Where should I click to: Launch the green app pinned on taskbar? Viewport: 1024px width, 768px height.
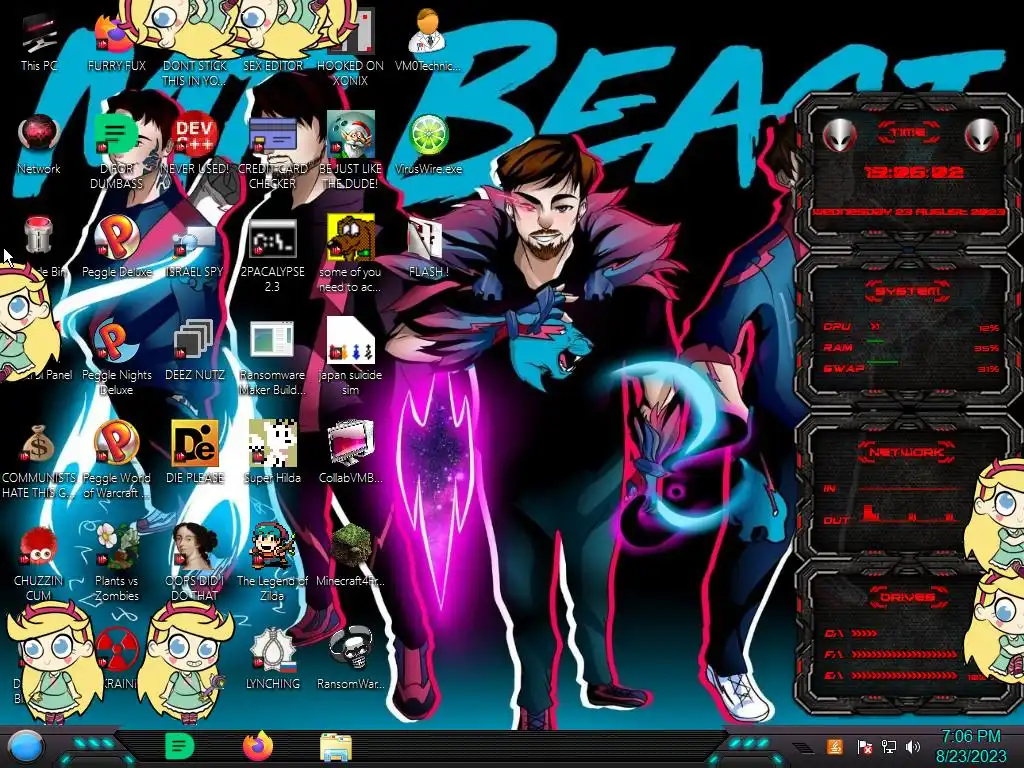180,746
